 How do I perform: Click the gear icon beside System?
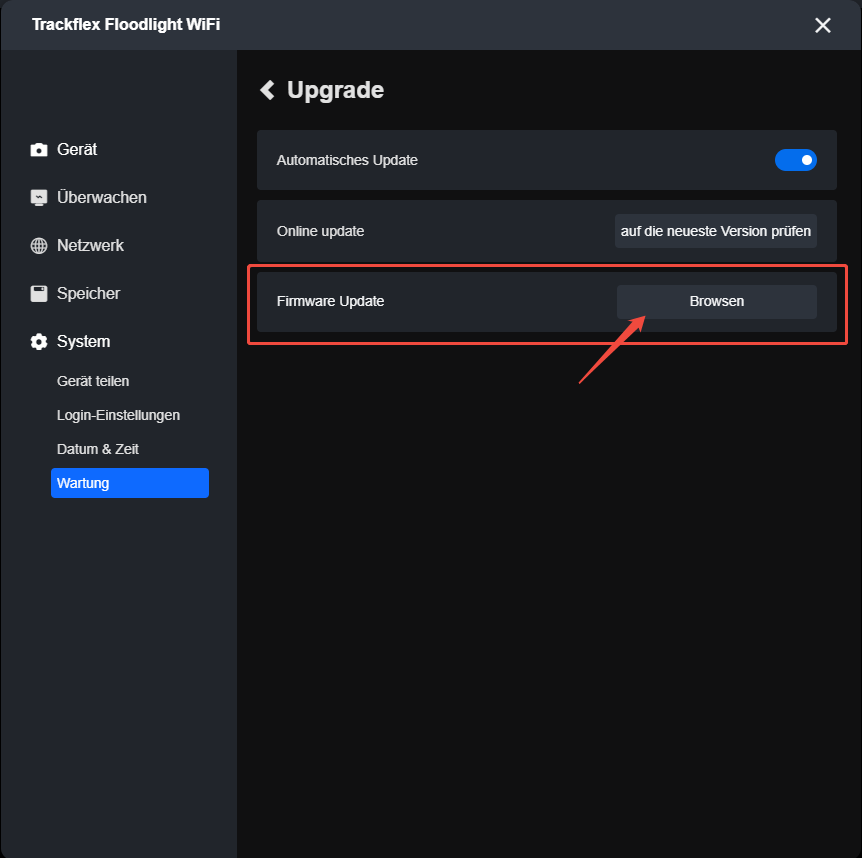pyautogui.click(x=38, y=341)
